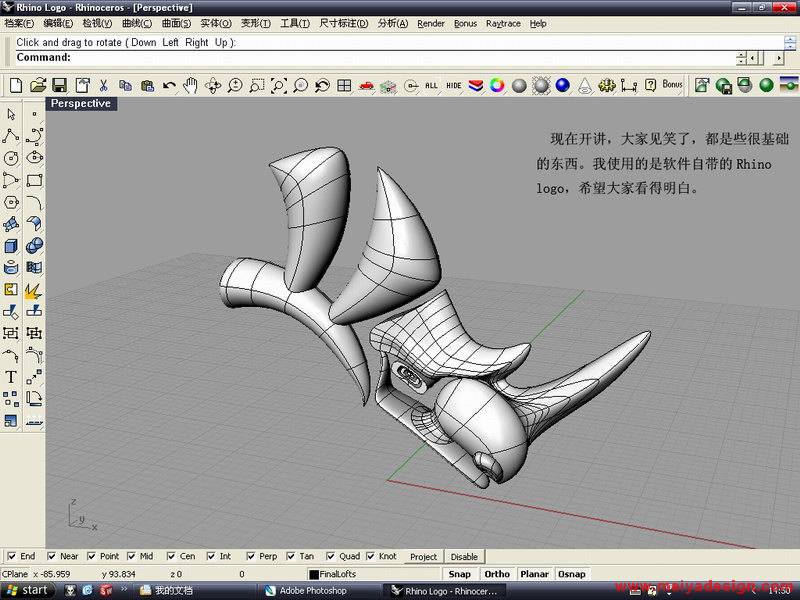The image size is (800, 600).
Task: Click the color wheel icon
Action: click(x=497, y=86)
